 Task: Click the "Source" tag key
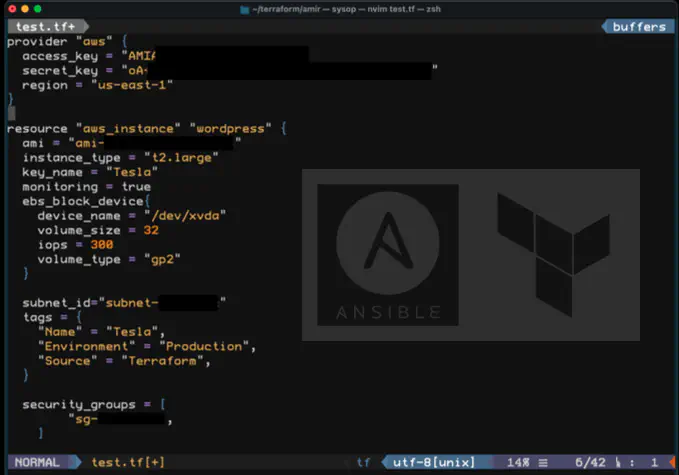(x=68, y=361)
